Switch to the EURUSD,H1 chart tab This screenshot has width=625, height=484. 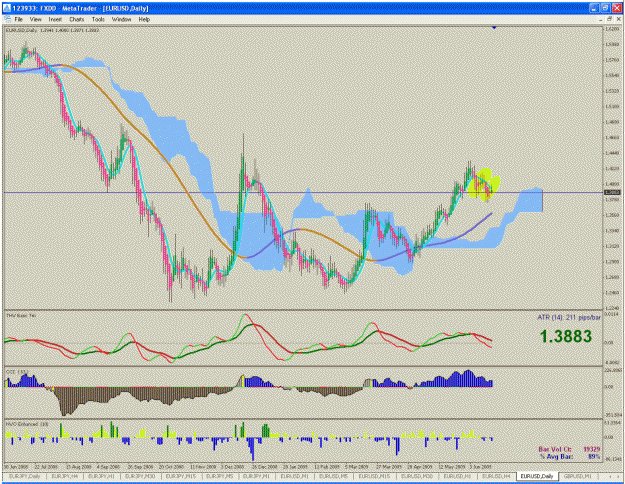pyautogui.click(x=458, y=476)
